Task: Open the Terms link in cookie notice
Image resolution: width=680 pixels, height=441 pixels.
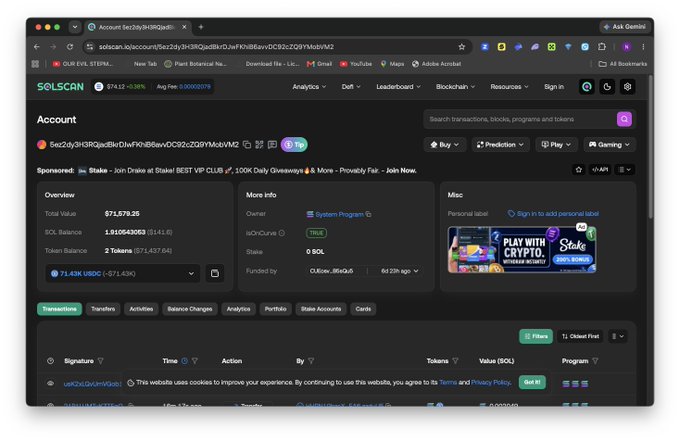Action: pos(448,382)
